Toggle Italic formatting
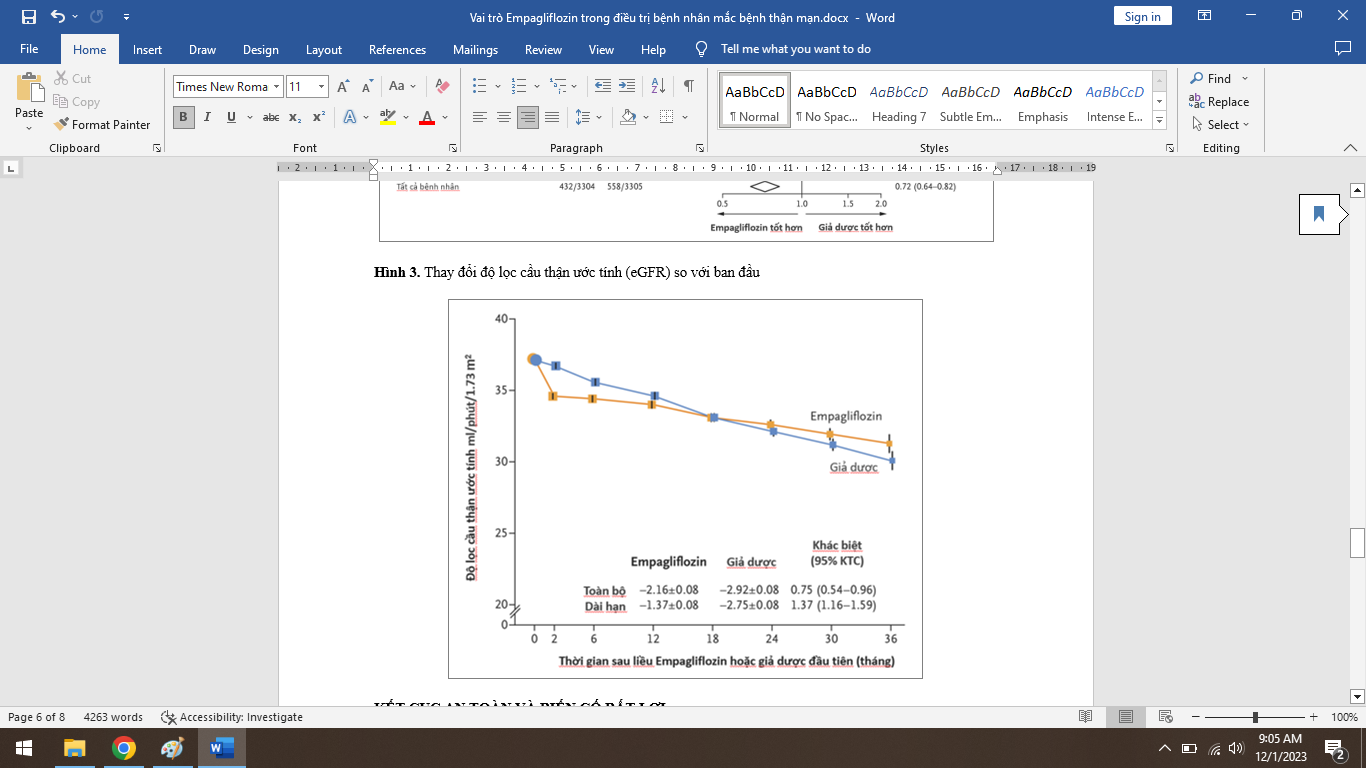 (x=207, y=117)
